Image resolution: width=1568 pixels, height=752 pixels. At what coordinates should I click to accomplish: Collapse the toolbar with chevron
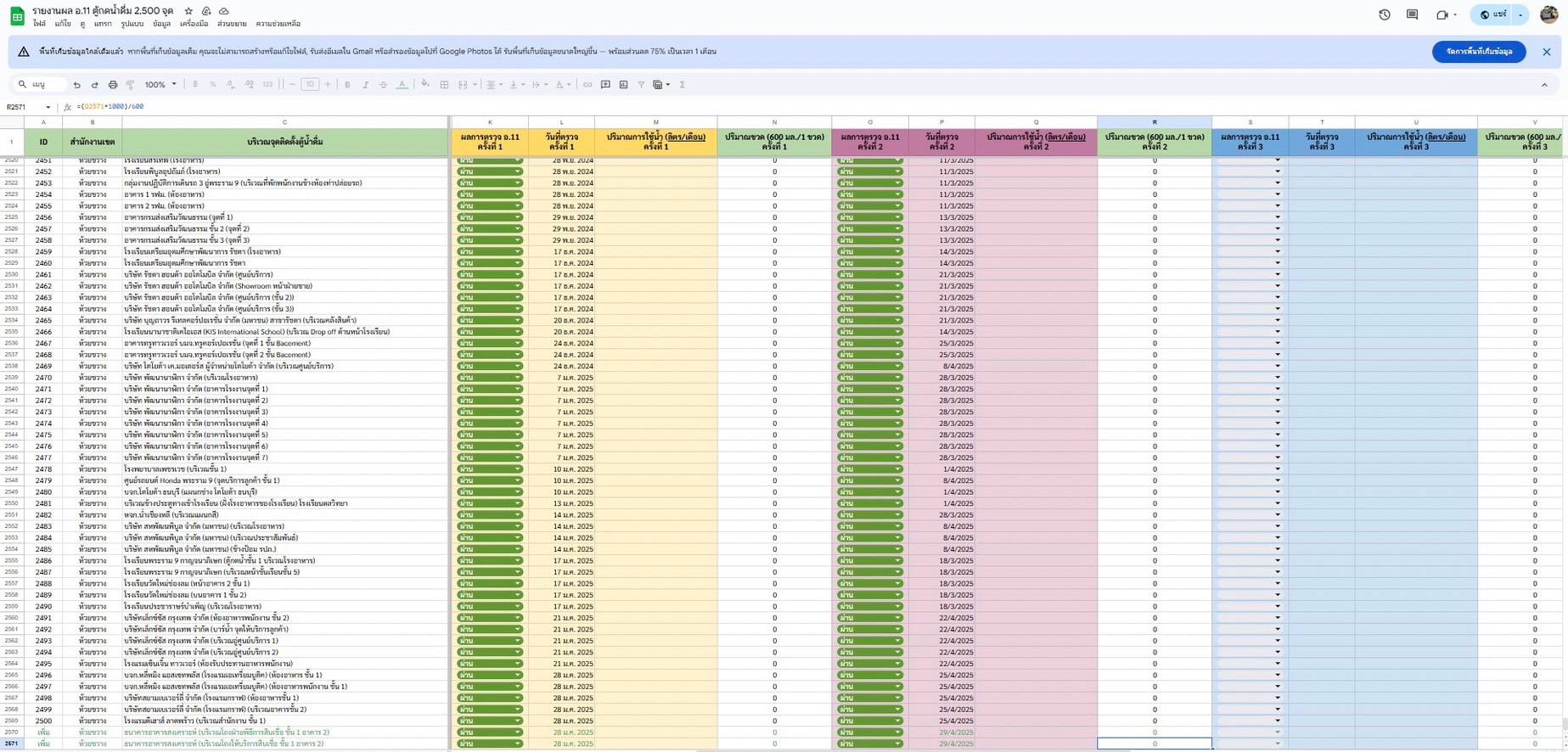1544,85
